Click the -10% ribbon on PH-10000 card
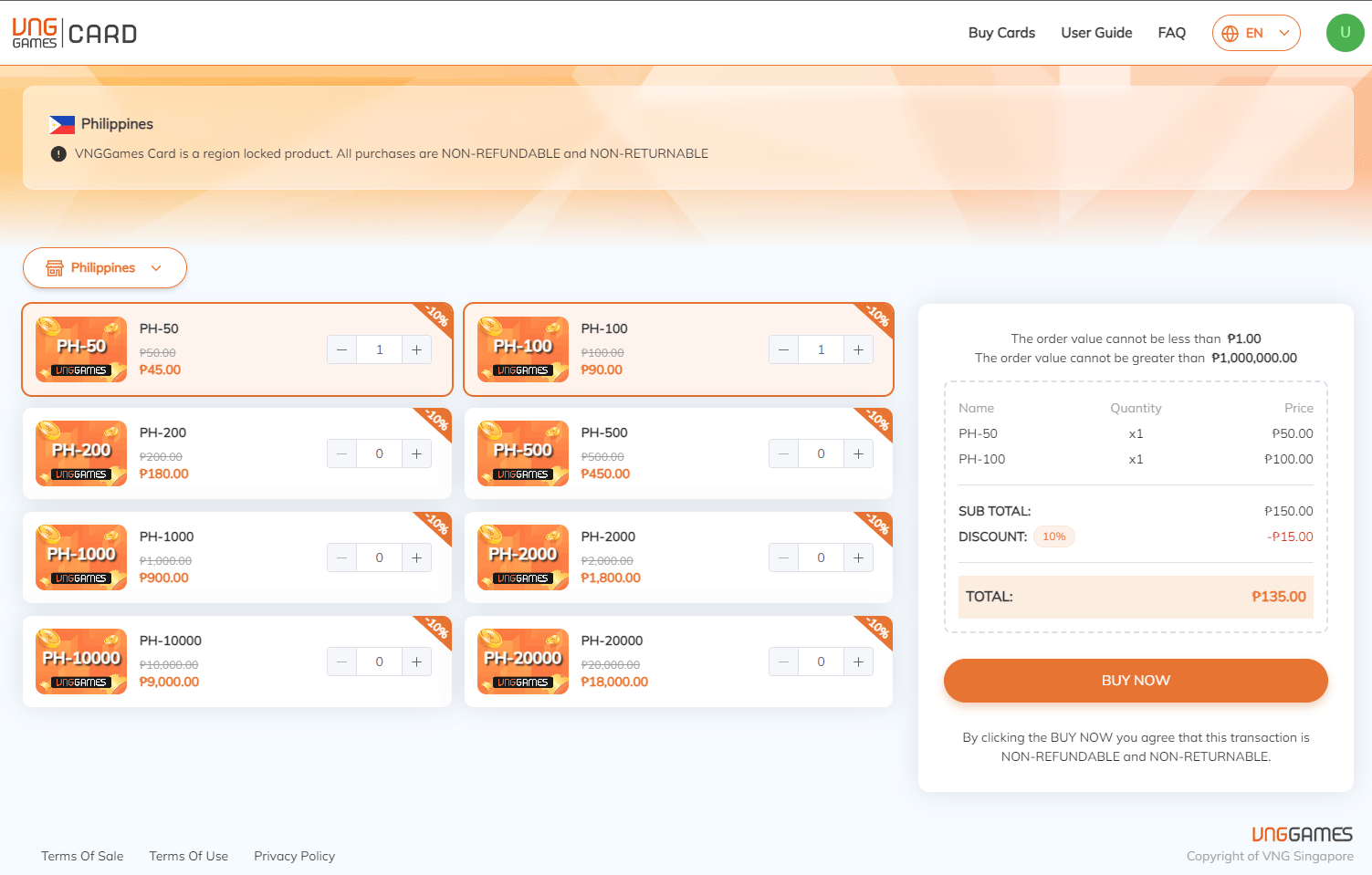The height and width of the screenshot is (875, 1372). click(x=436, y=630)
